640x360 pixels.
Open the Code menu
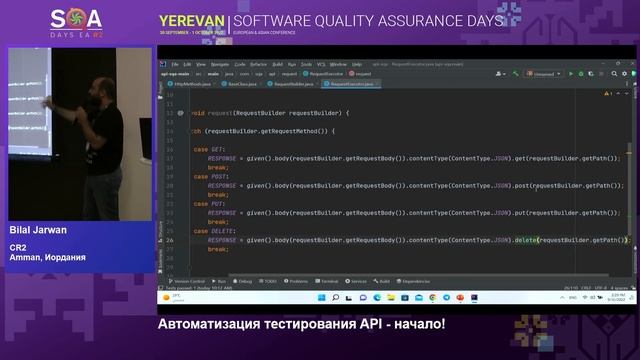pyautogui.click(x=240, y=64)
